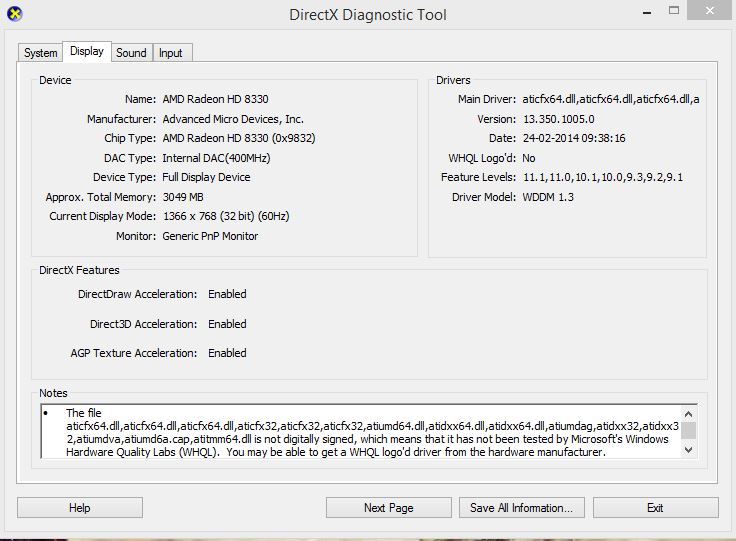Screen dimensions: 736x541
Task: Click driver version '13.350.1005.0'
Action: coord(559,119)
